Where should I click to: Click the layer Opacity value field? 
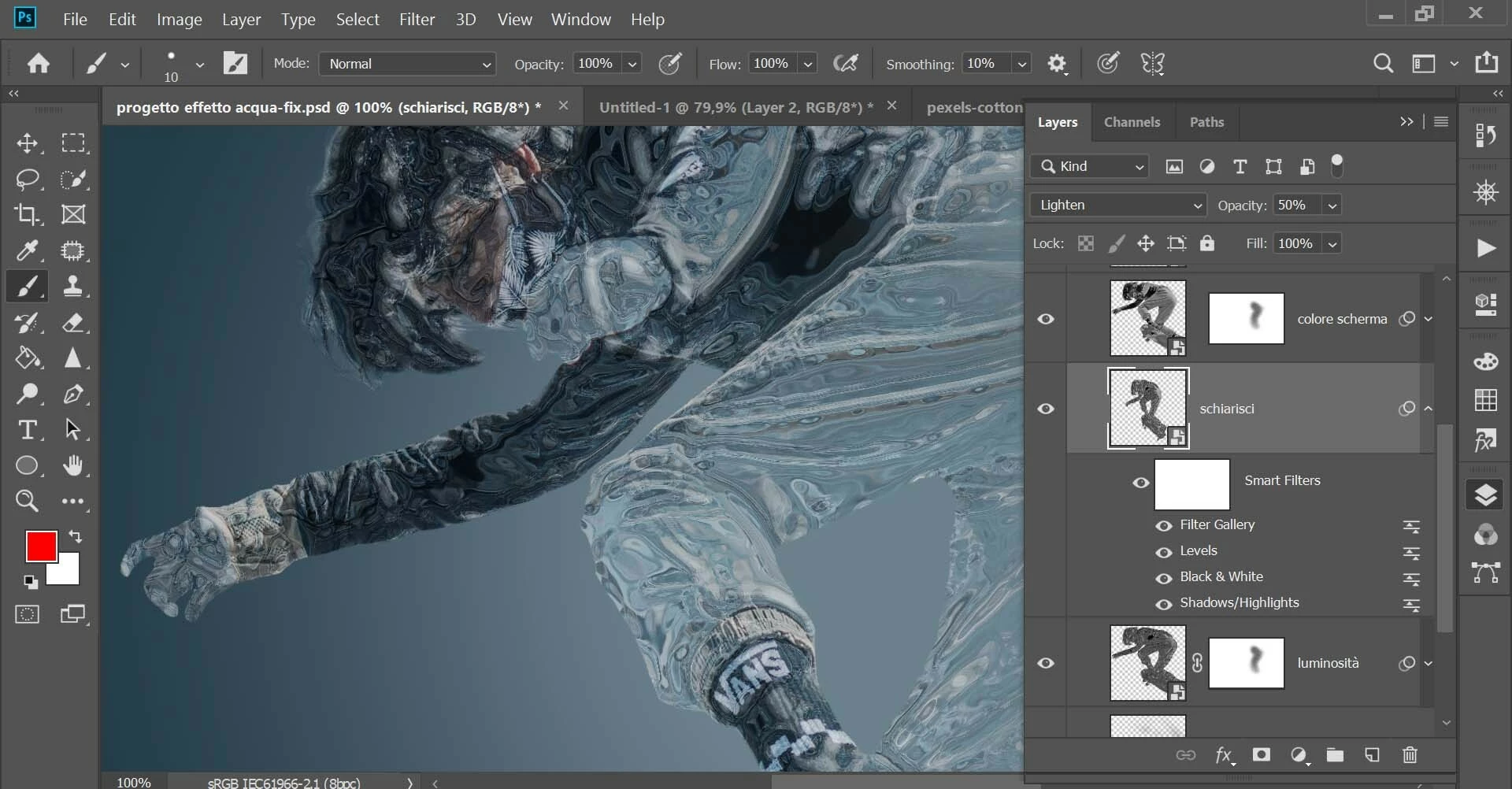pos(1296,206)
